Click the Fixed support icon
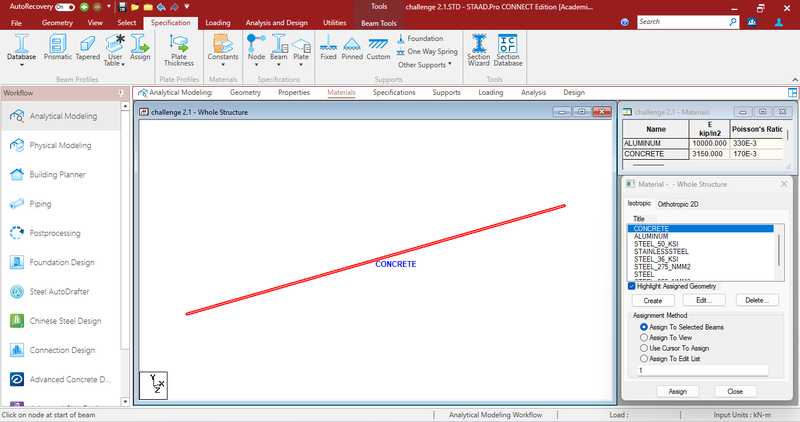 tap(328, 47)
